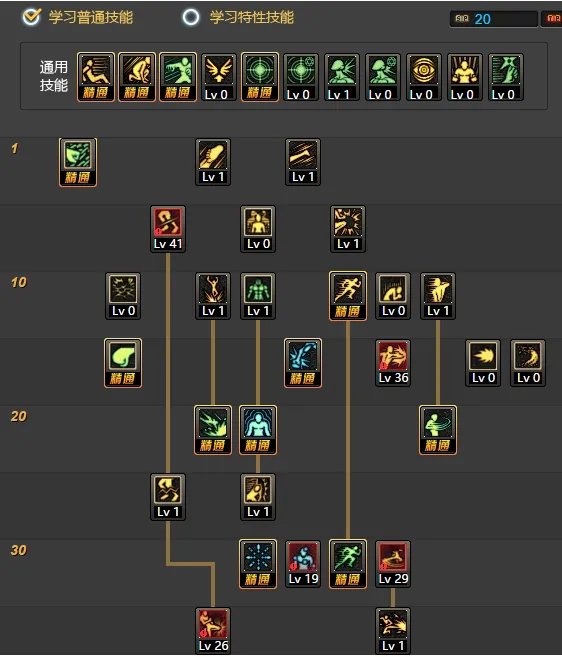Click the SP points field showing 20
The height and width of the screenshot is (657, 562).
coord(494,19)
